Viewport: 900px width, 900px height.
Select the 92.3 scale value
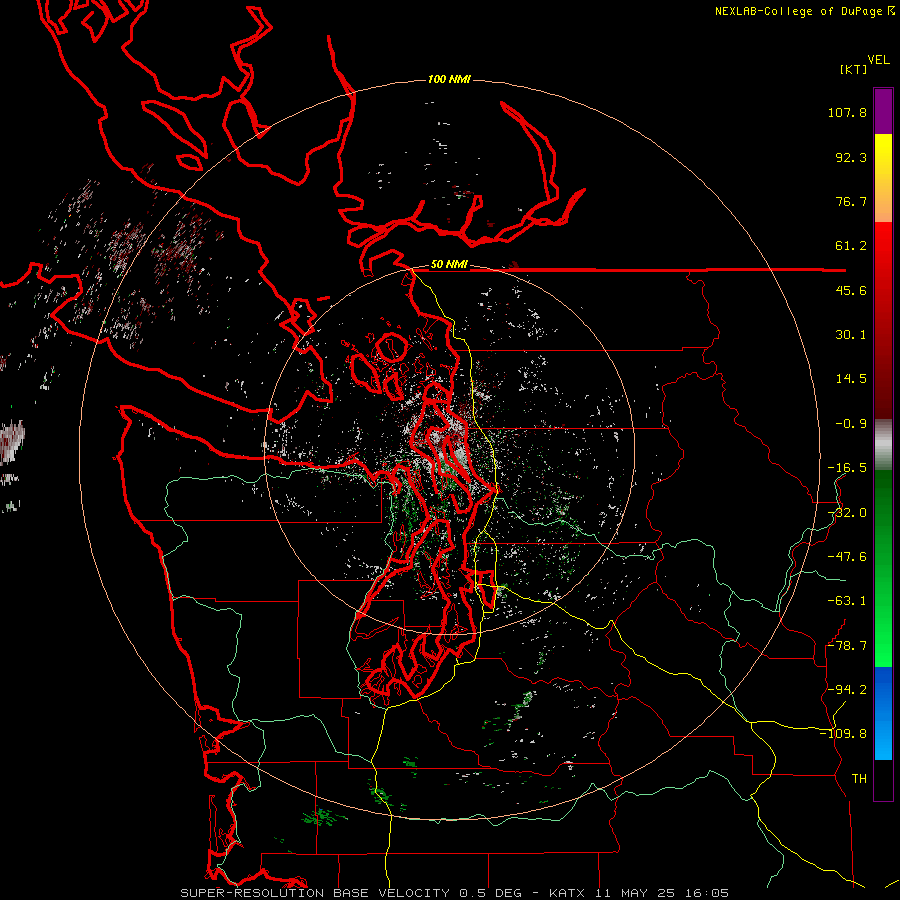pos(851,157)
